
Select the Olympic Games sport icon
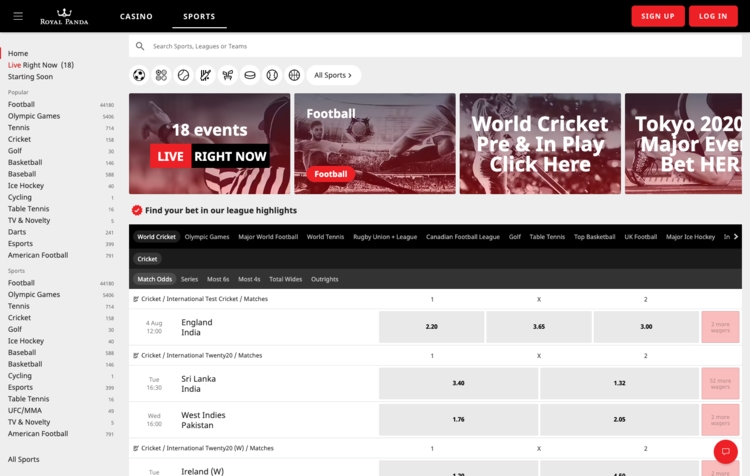tap(161, 75)
